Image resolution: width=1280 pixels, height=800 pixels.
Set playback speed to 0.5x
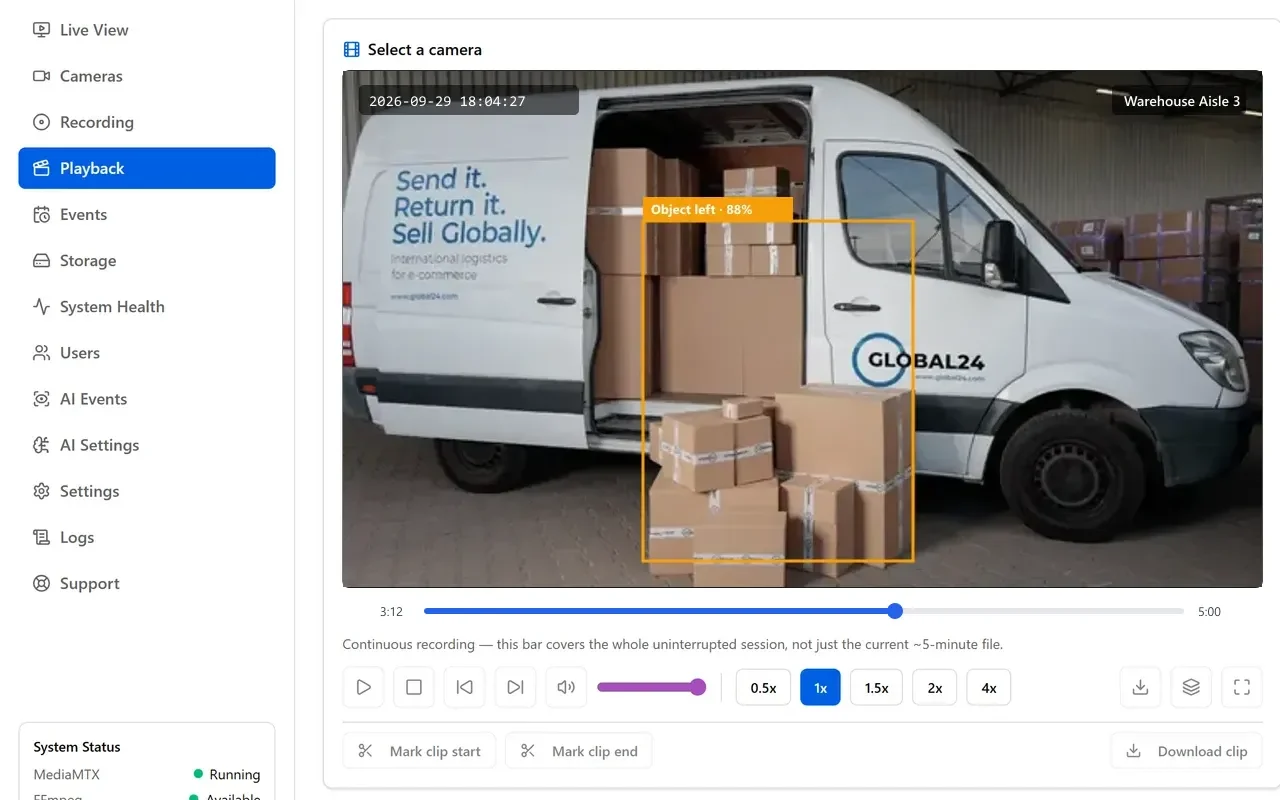(763, 687)
